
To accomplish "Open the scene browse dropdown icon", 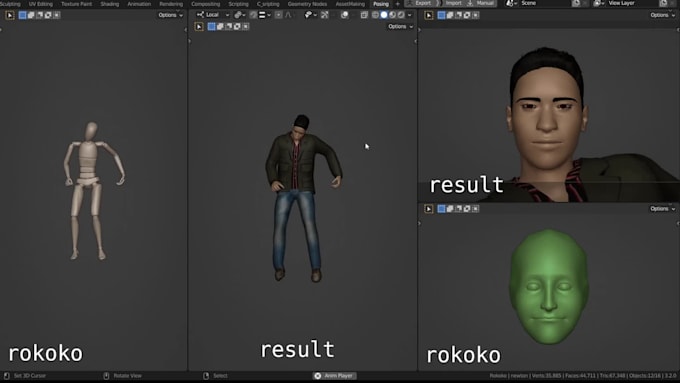I will click(511, 3).
